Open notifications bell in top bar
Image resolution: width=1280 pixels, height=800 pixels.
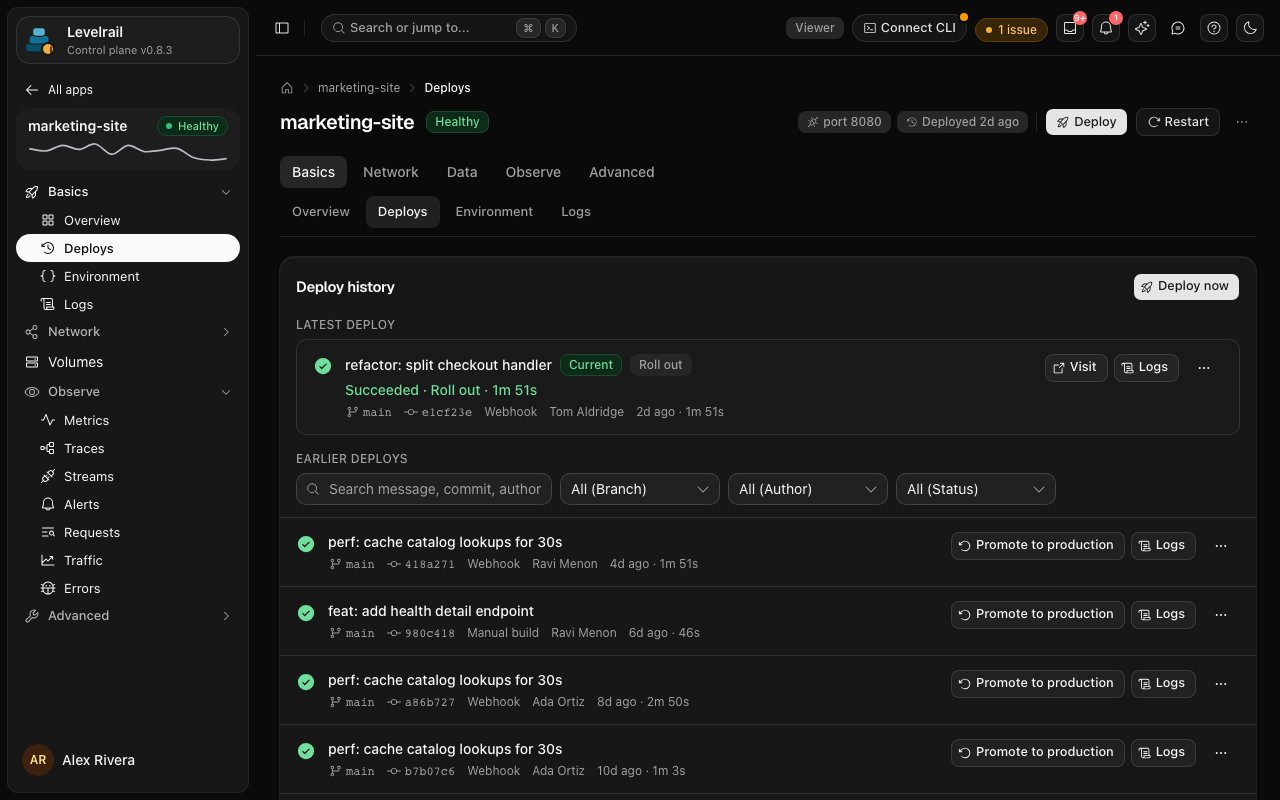[x=1106, y=28]
